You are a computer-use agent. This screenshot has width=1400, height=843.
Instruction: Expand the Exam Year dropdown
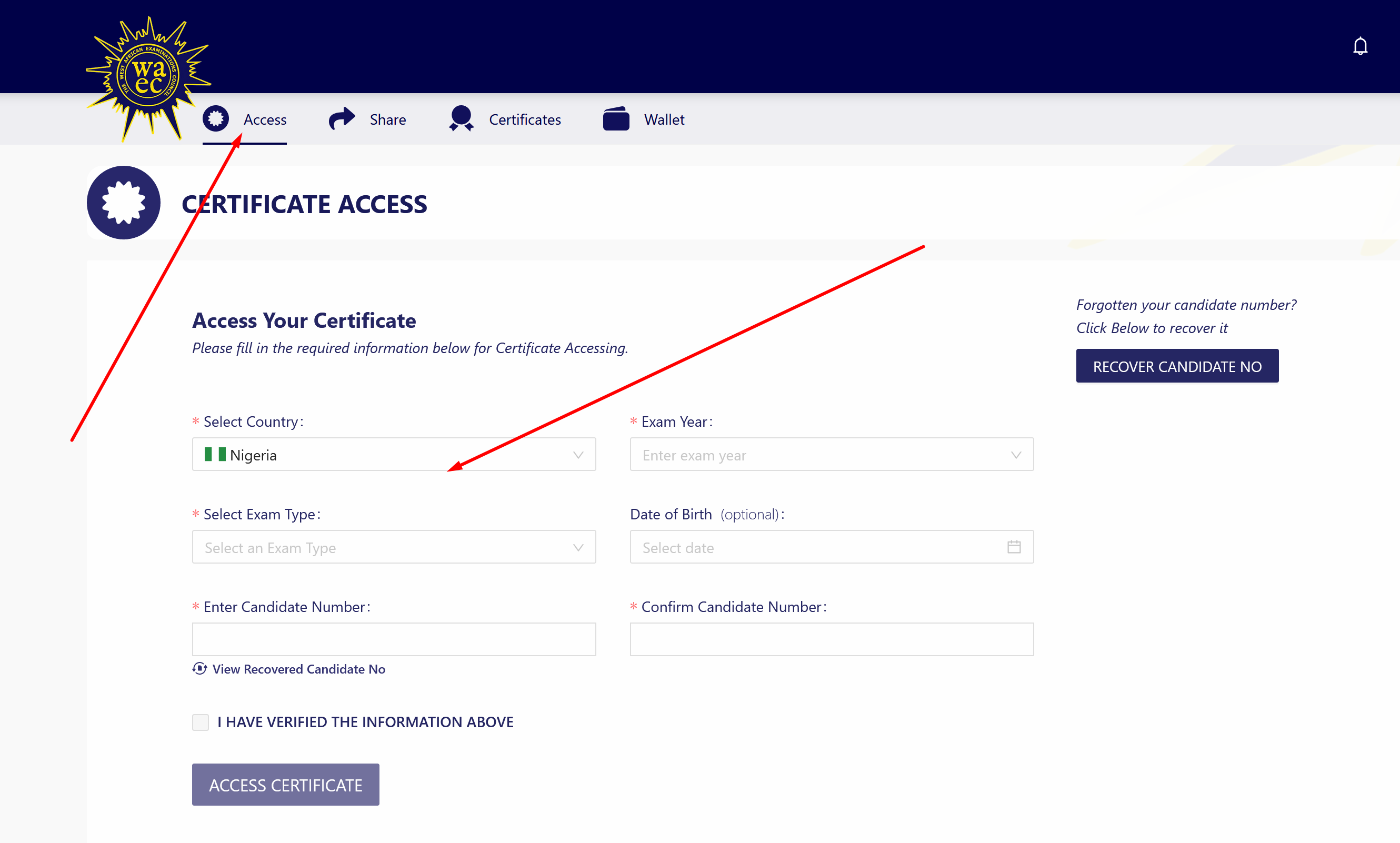click(831, 455)
